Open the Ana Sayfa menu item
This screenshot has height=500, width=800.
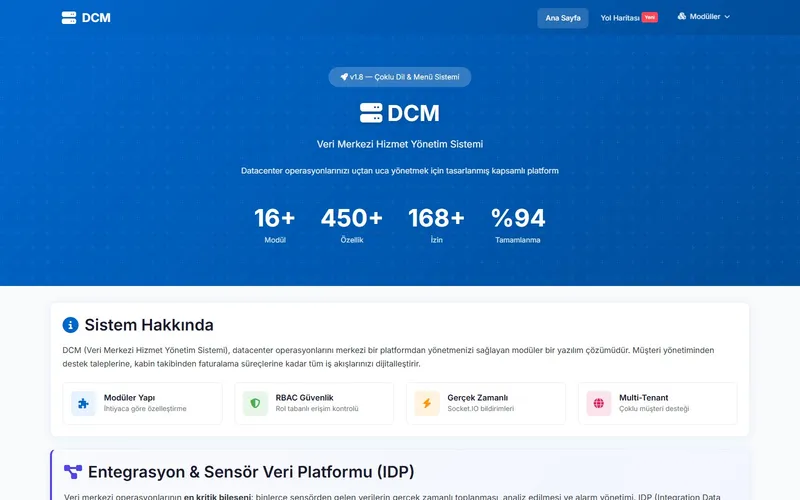click(x=563, y=18)
